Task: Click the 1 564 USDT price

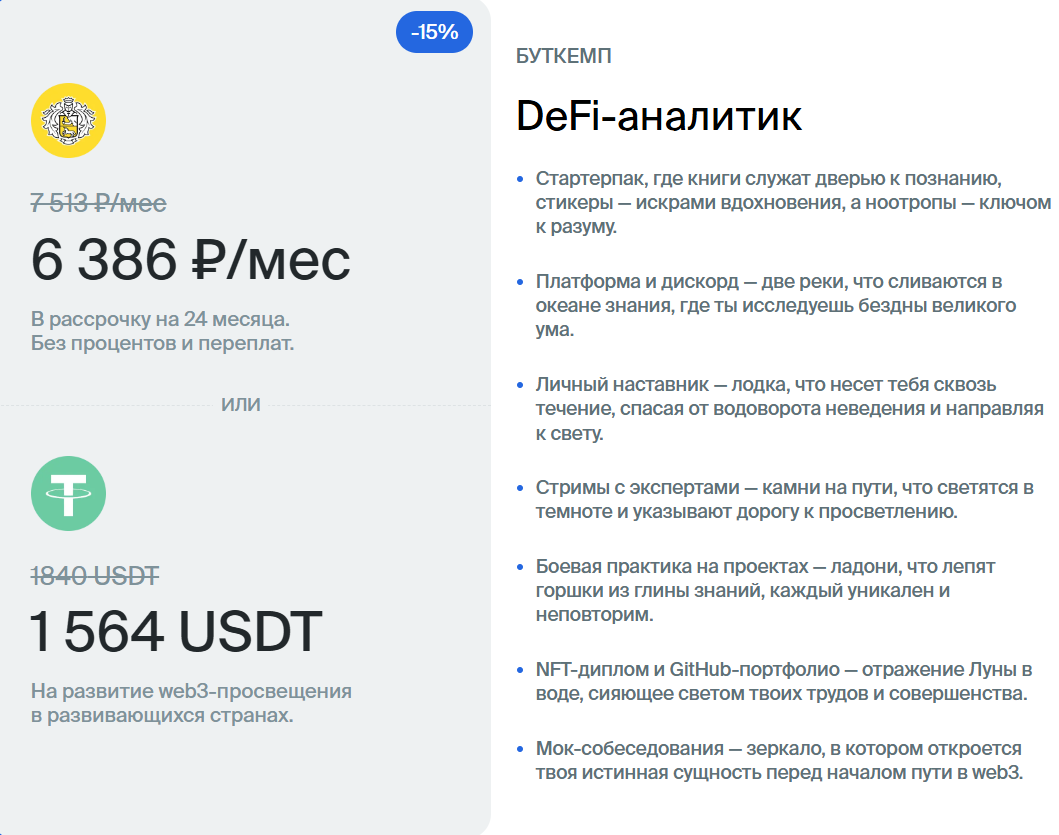Action: [x=176, y=632]
